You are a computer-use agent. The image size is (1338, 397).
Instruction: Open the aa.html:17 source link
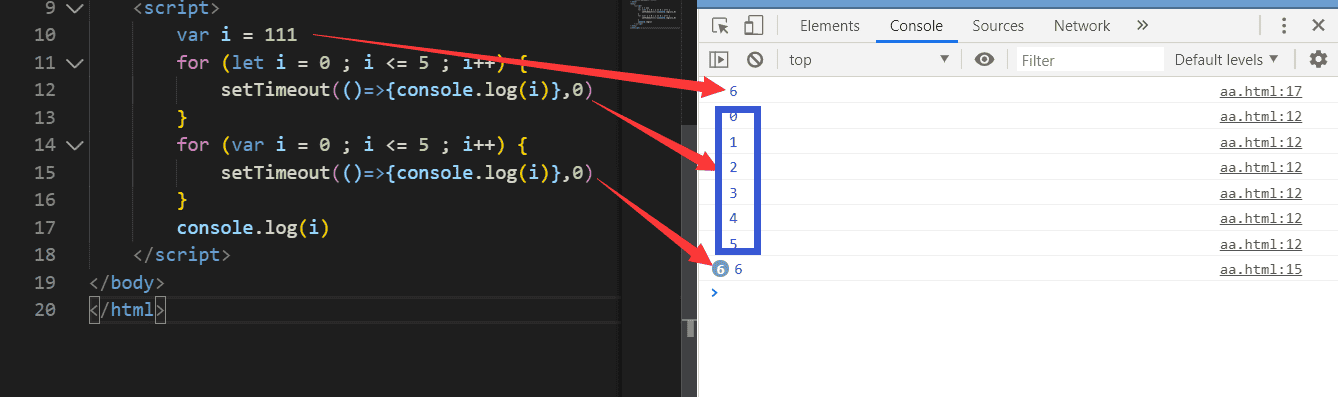(1261, 92)
